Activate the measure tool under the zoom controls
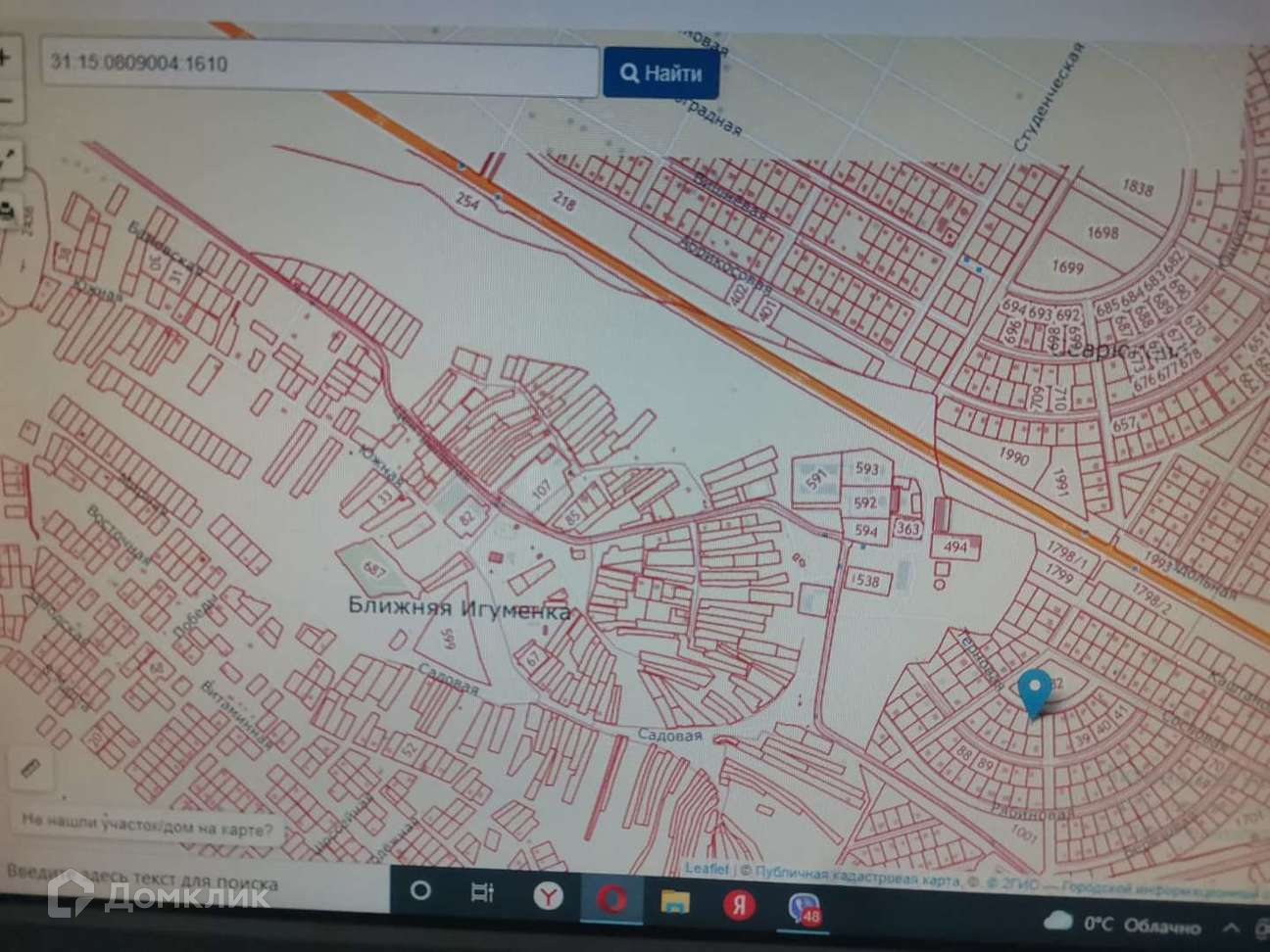The width and height of the screenshot is (1270, 952). (x=8, y=161)
